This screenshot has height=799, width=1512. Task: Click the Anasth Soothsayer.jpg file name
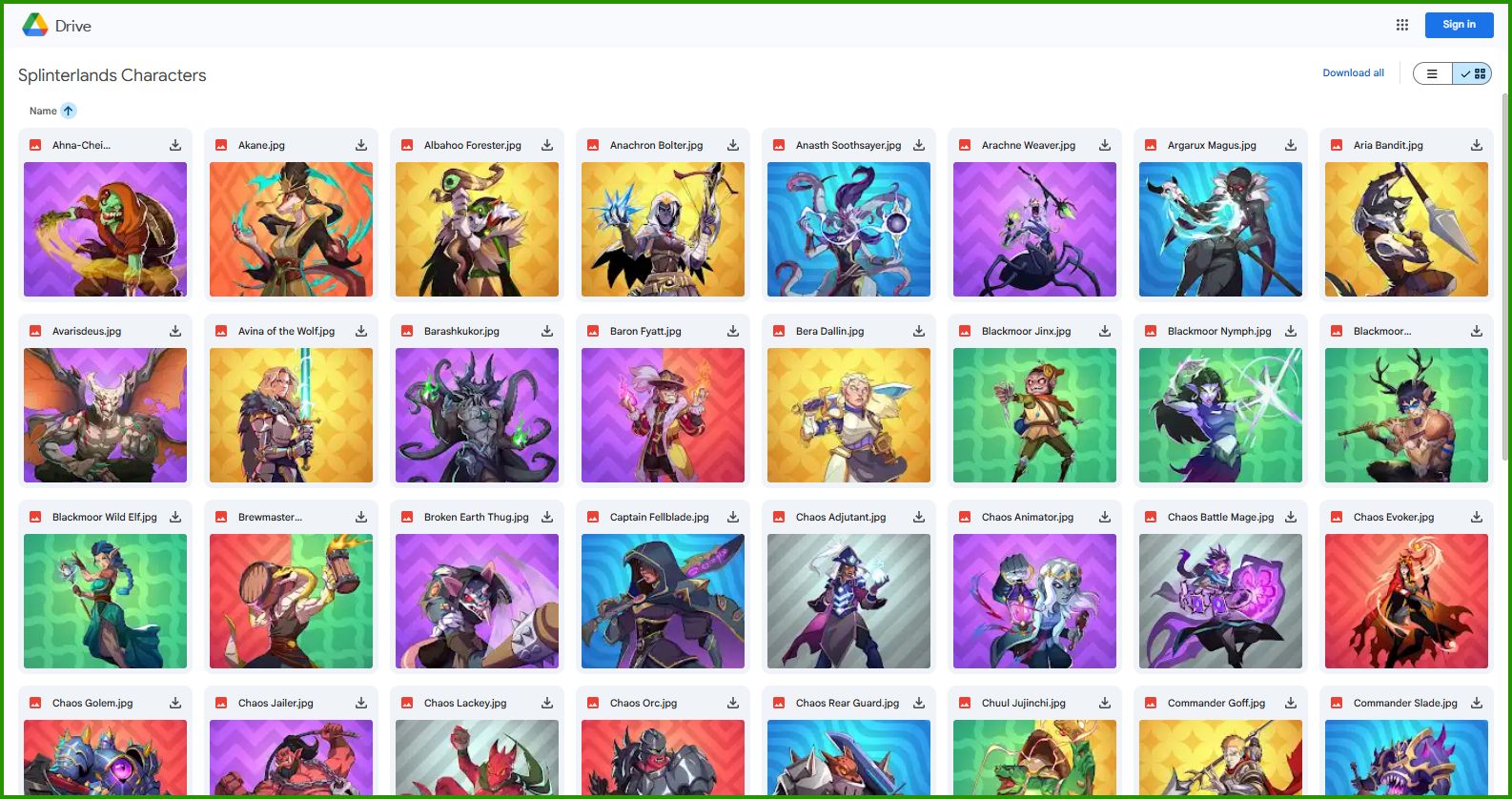pos(848,145)
